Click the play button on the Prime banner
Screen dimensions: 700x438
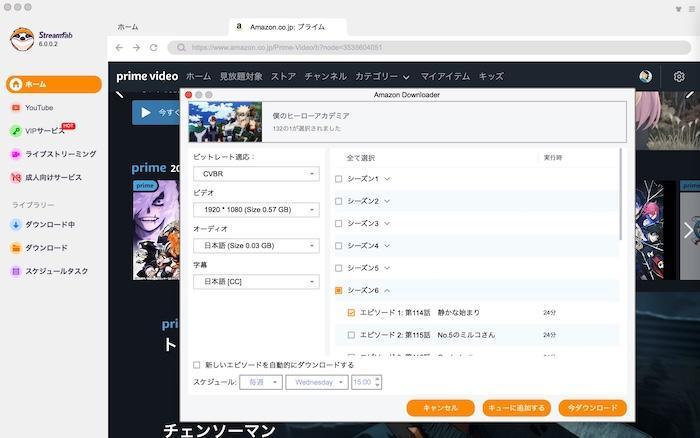(146, 113)
